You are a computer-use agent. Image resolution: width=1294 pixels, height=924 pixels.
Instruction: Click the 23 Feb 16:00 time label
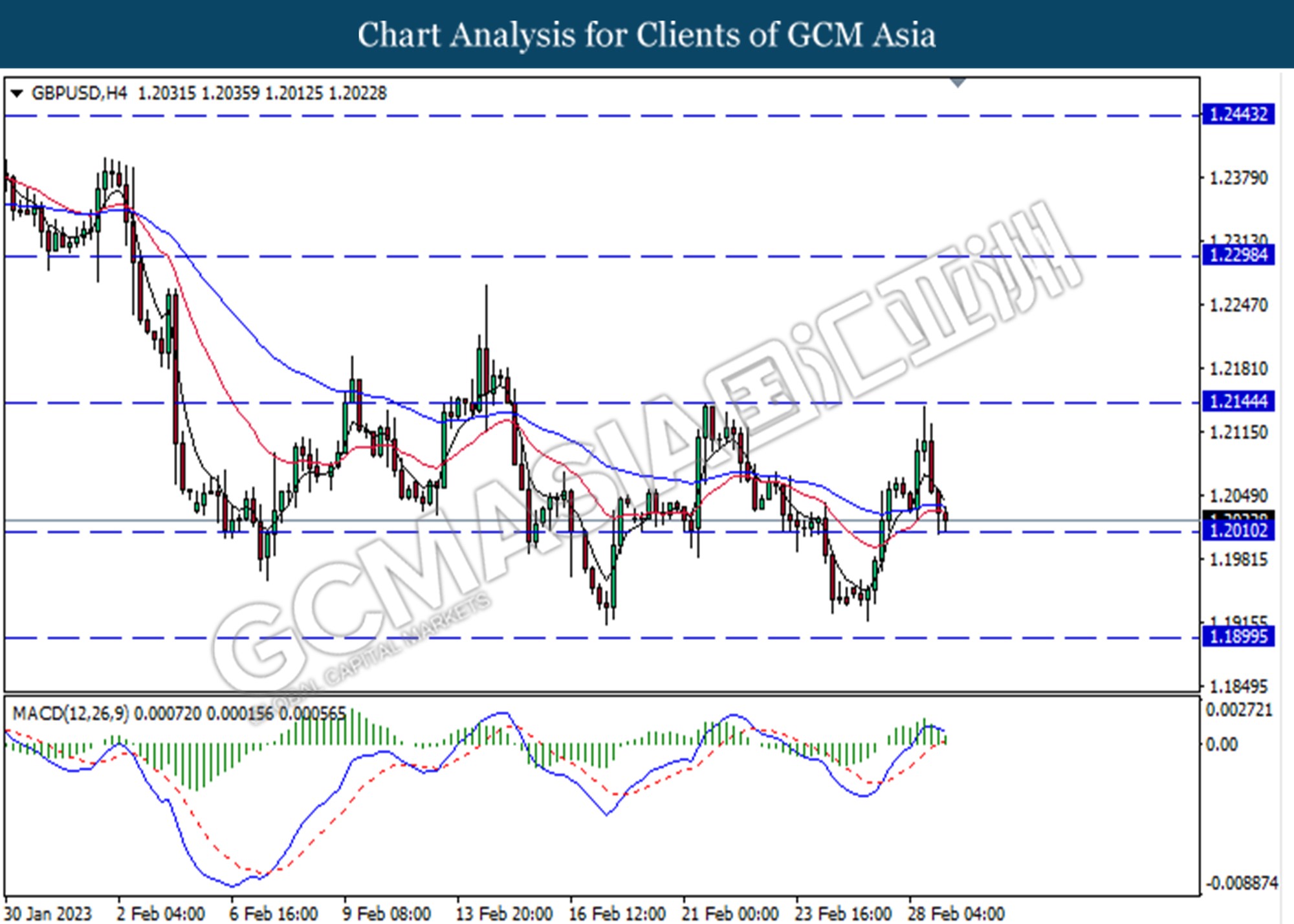click(843, 914)
